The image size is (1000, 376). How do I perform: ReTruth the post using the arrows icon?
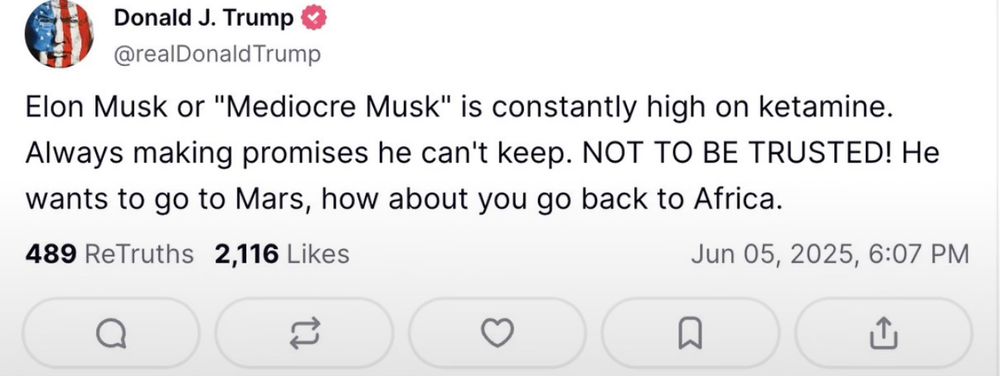pos(304,333)
